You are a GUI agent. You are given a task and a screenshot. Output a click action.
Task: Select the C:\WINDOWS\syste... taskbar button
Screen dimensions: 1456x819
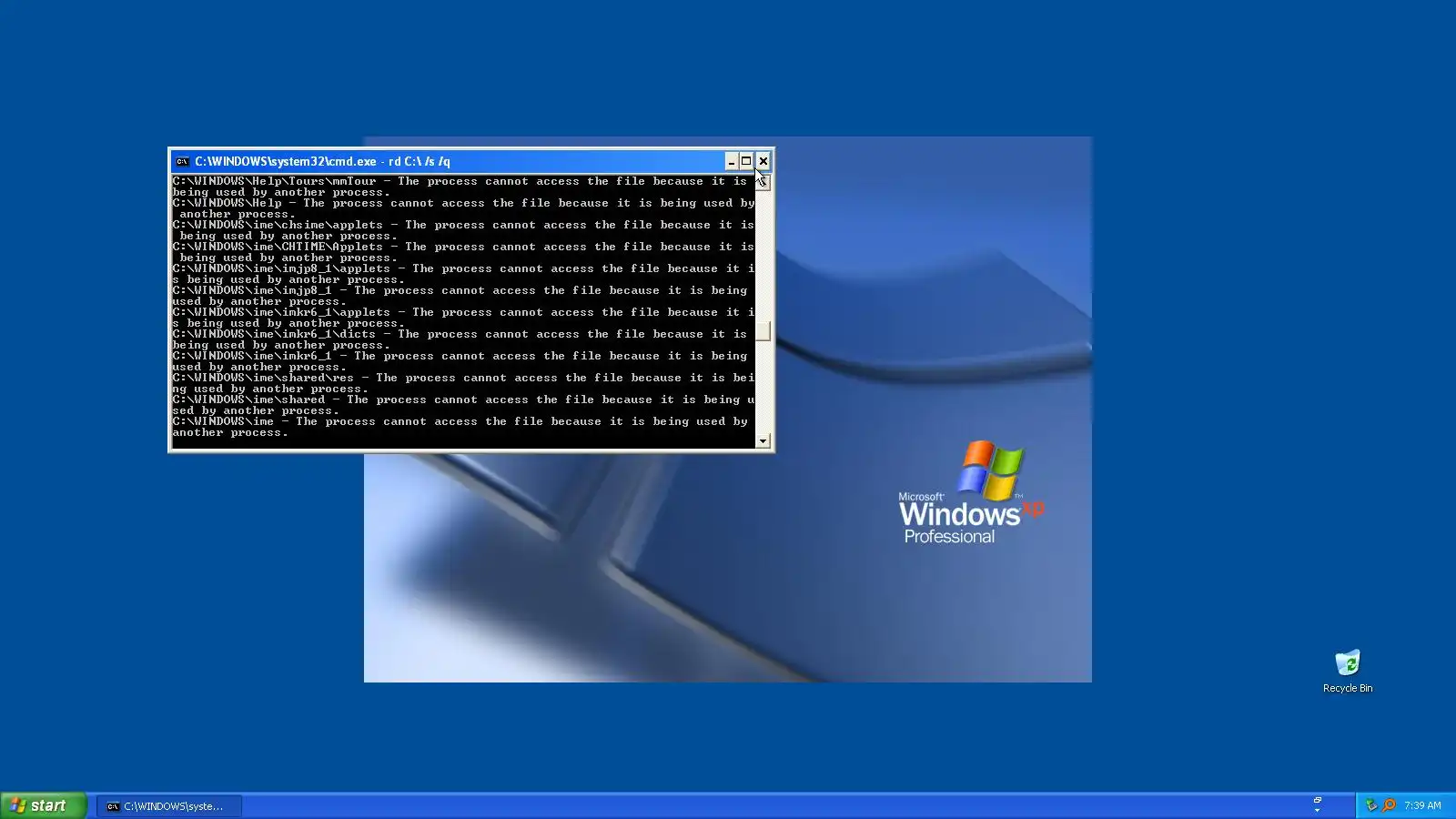click(169, 806)
